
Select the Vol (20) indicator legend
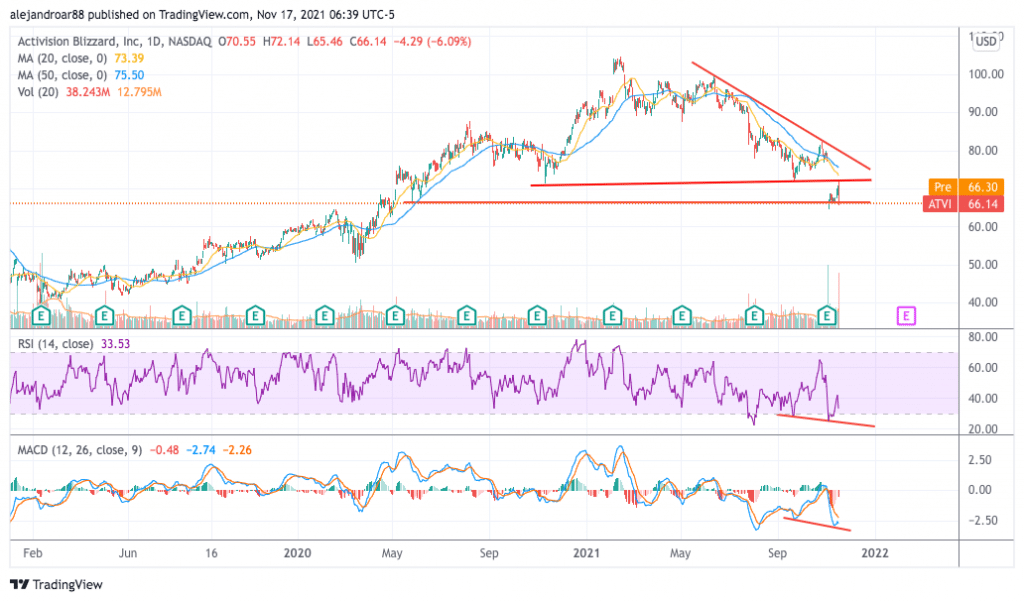coord(39,92)
